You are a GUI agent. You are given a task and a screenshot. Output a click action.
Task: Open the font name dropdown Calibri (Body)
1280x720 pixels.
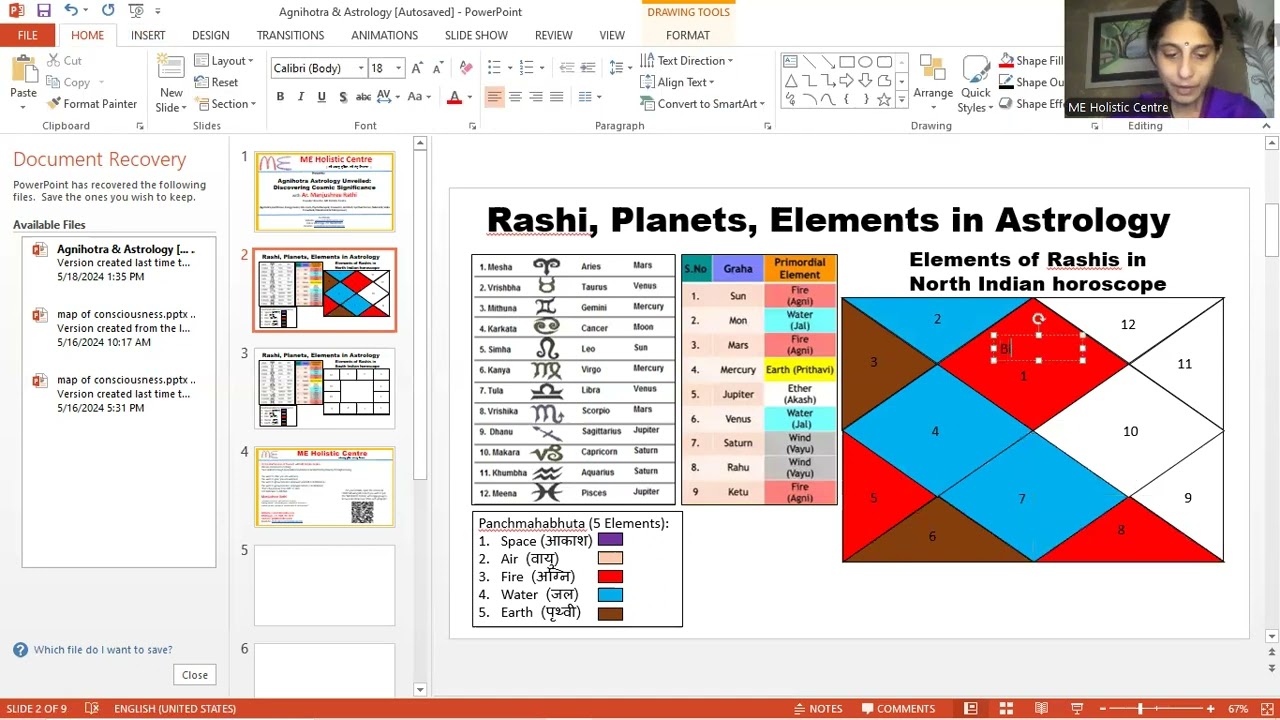coord(360,68)
